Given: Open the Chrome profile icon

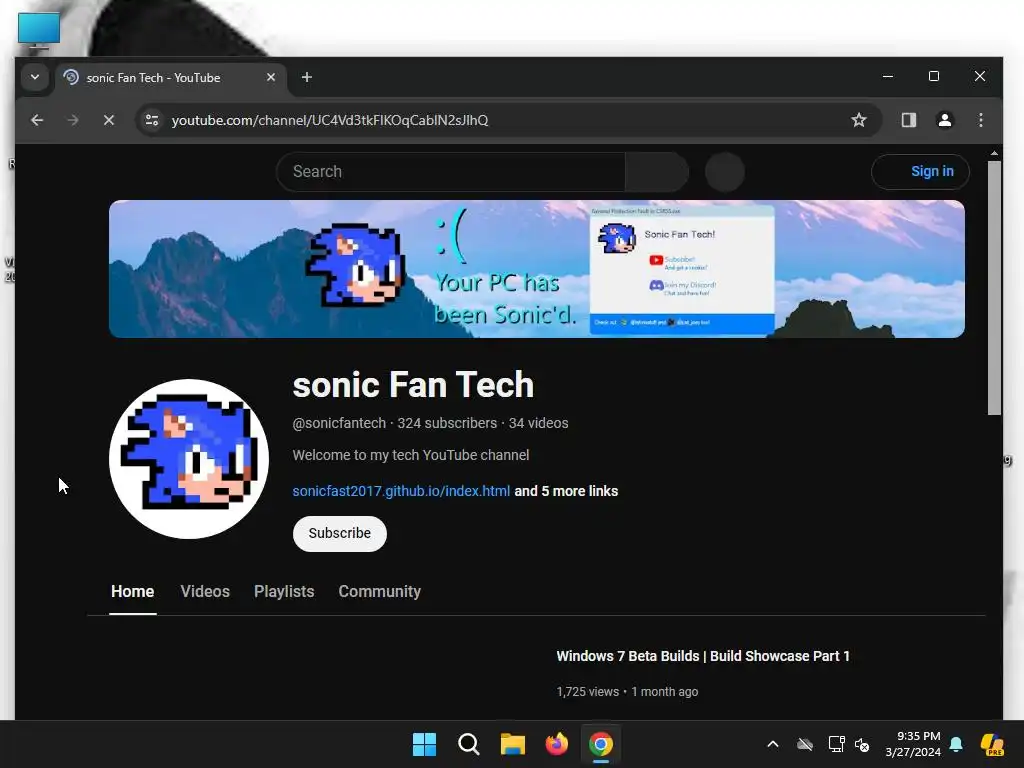Looking at the screenshot, I should pyautogui.click(x=944, y=120).
